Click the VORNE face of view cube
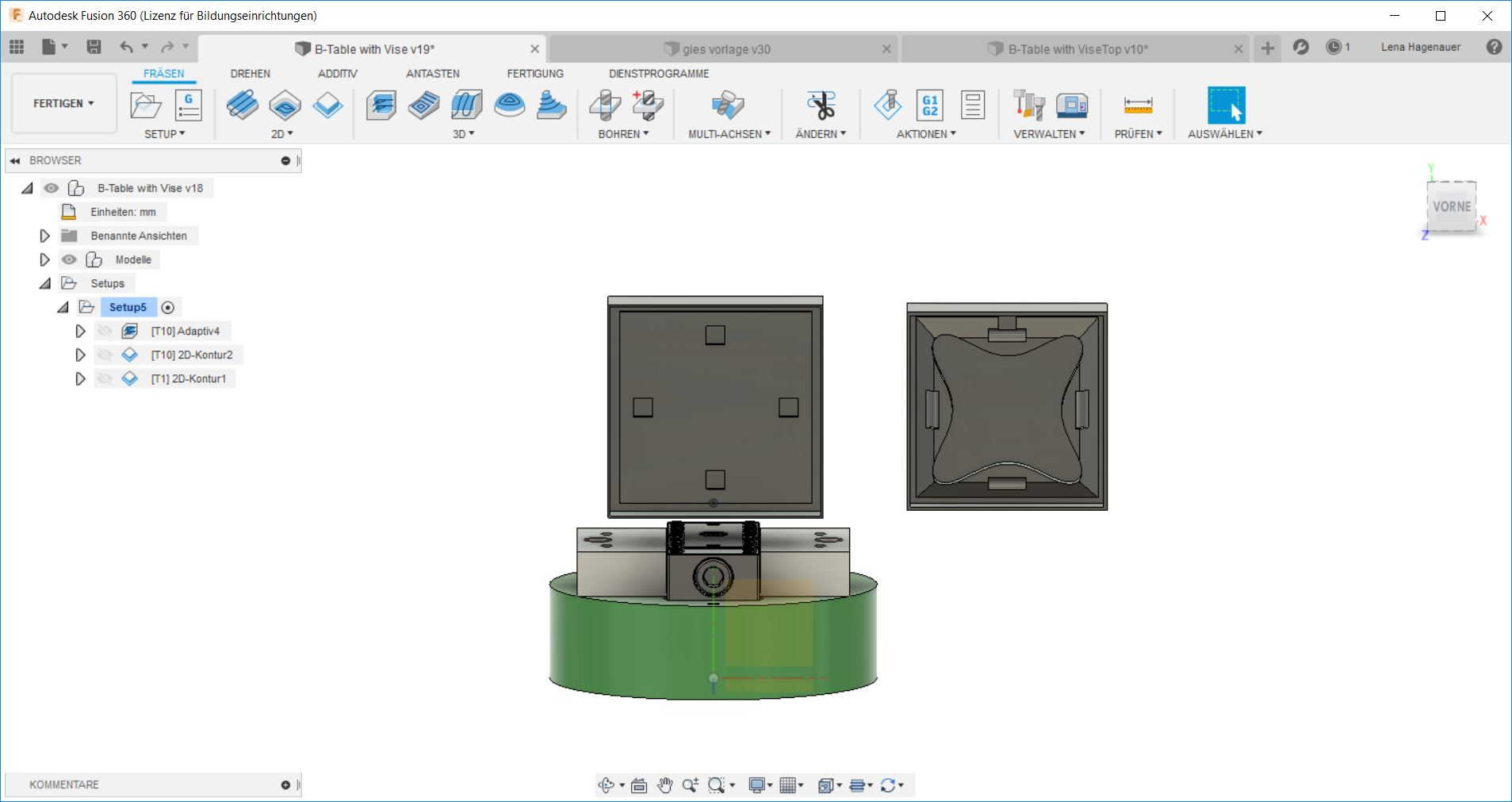1512x802 pixels. click(1451, 207)
